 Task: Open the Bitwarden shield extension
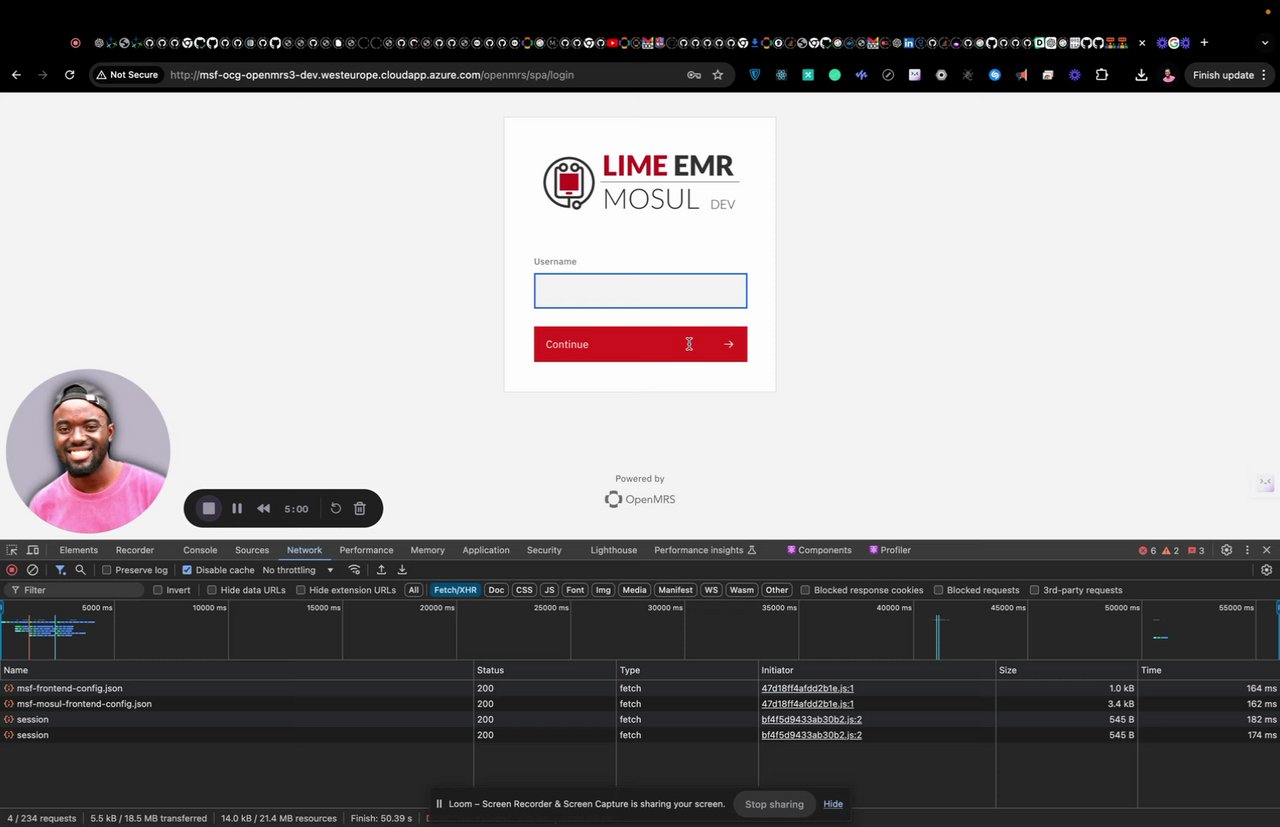coord(755,75)
